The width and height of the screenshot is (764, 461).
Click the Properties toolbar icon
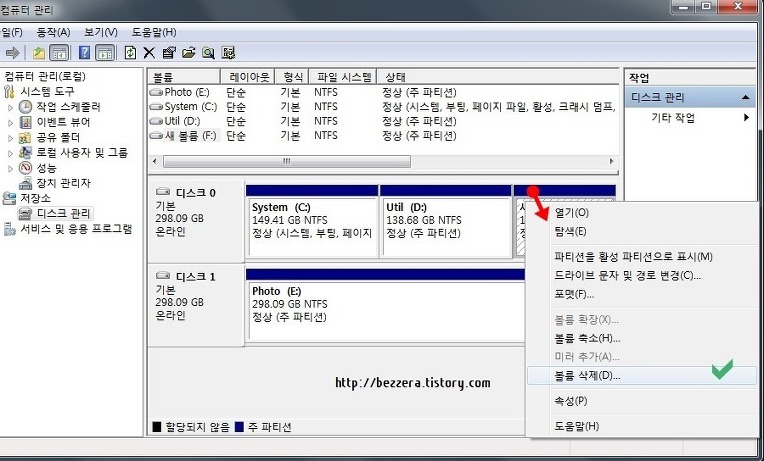(169, 53)
